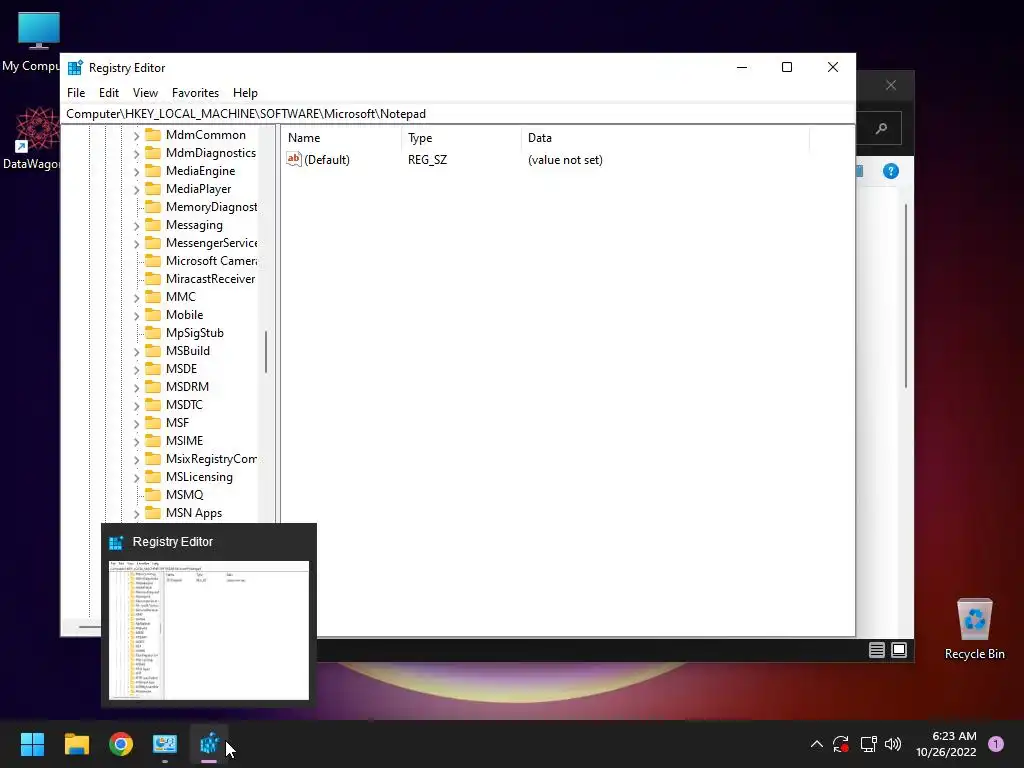Expand the MMC key
1024x768 pixels.
coord(136,298)
